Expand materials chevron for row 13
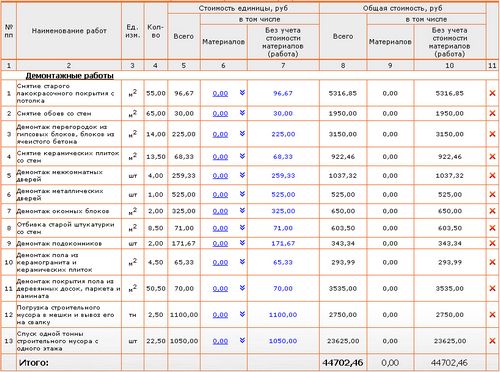This screenshot has height=372, width=500. coord(242,340)
